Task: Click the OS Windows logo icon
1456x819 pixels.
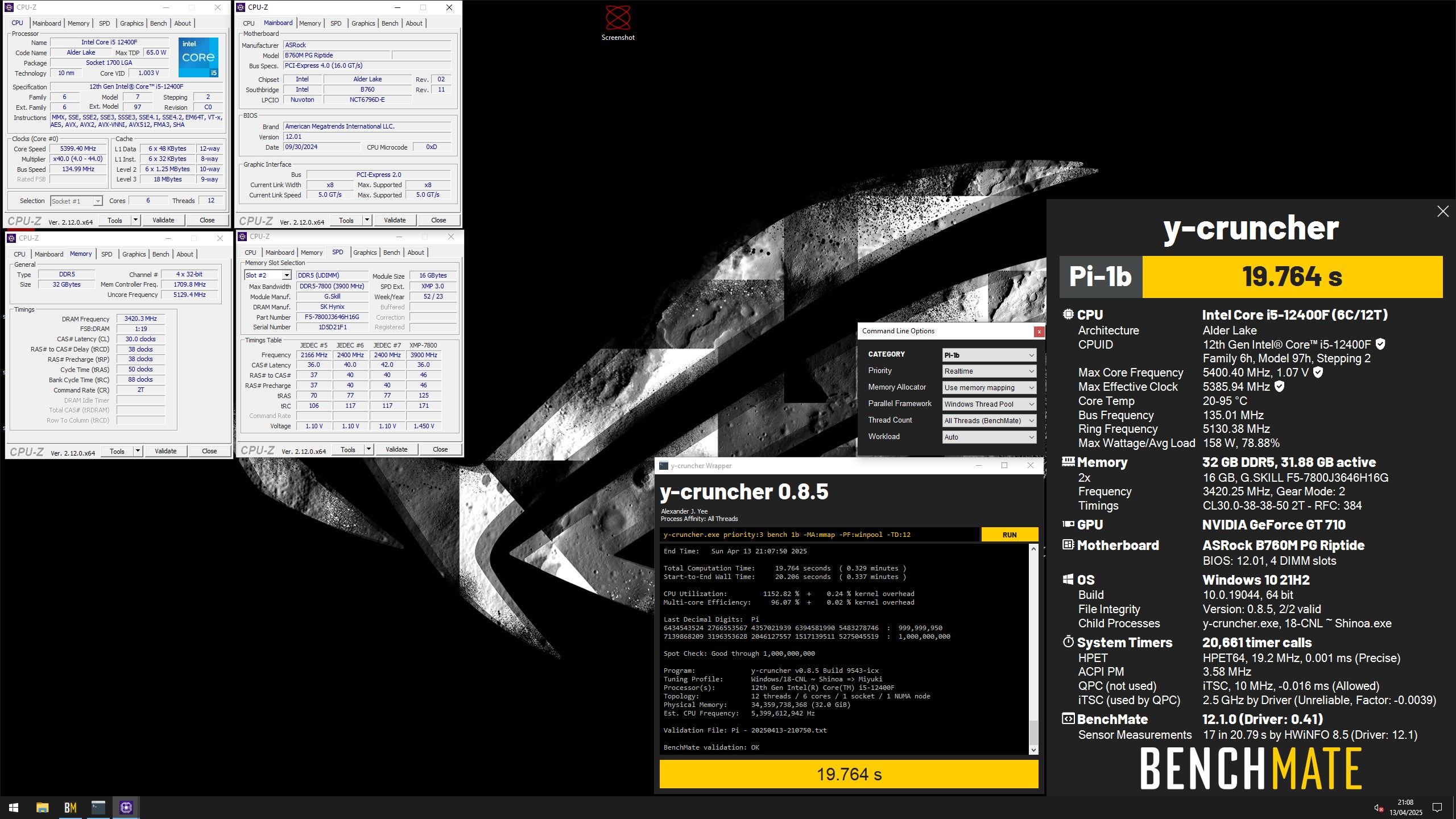Action: [x=1068, y=580]
